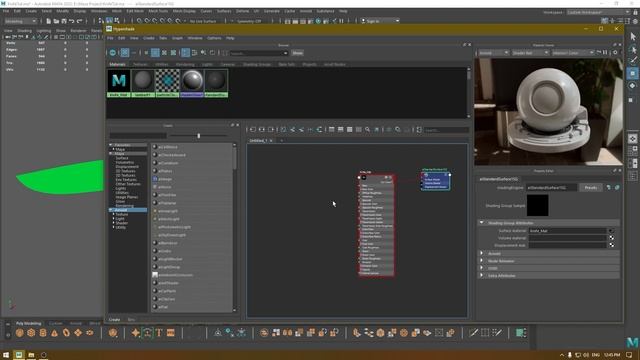Open the Hypershade Graph menu
This screenshot has height=360, width=640.
click(x=177, y=38)
